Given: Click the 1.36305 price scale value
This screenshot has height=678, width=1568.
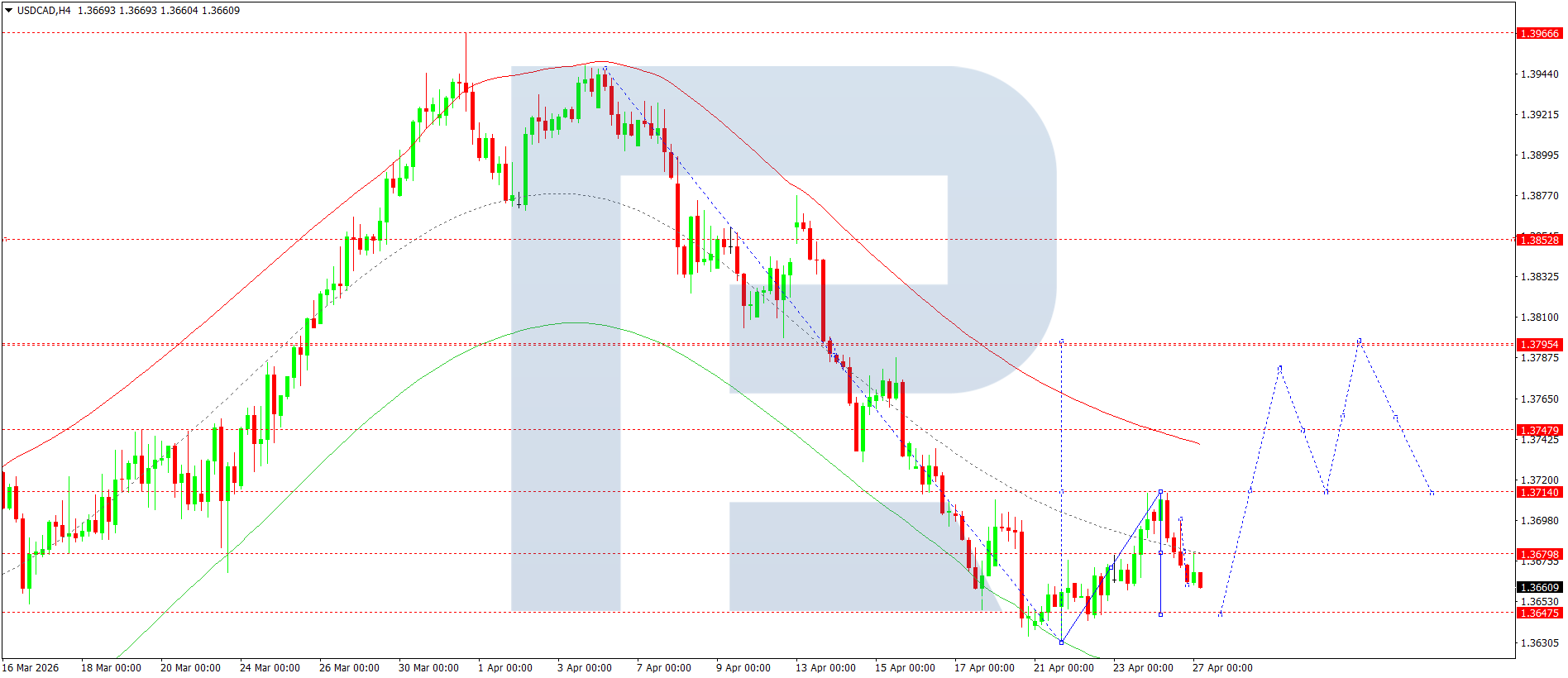Looking at the screenshot, I should (x=1539, y=643).
